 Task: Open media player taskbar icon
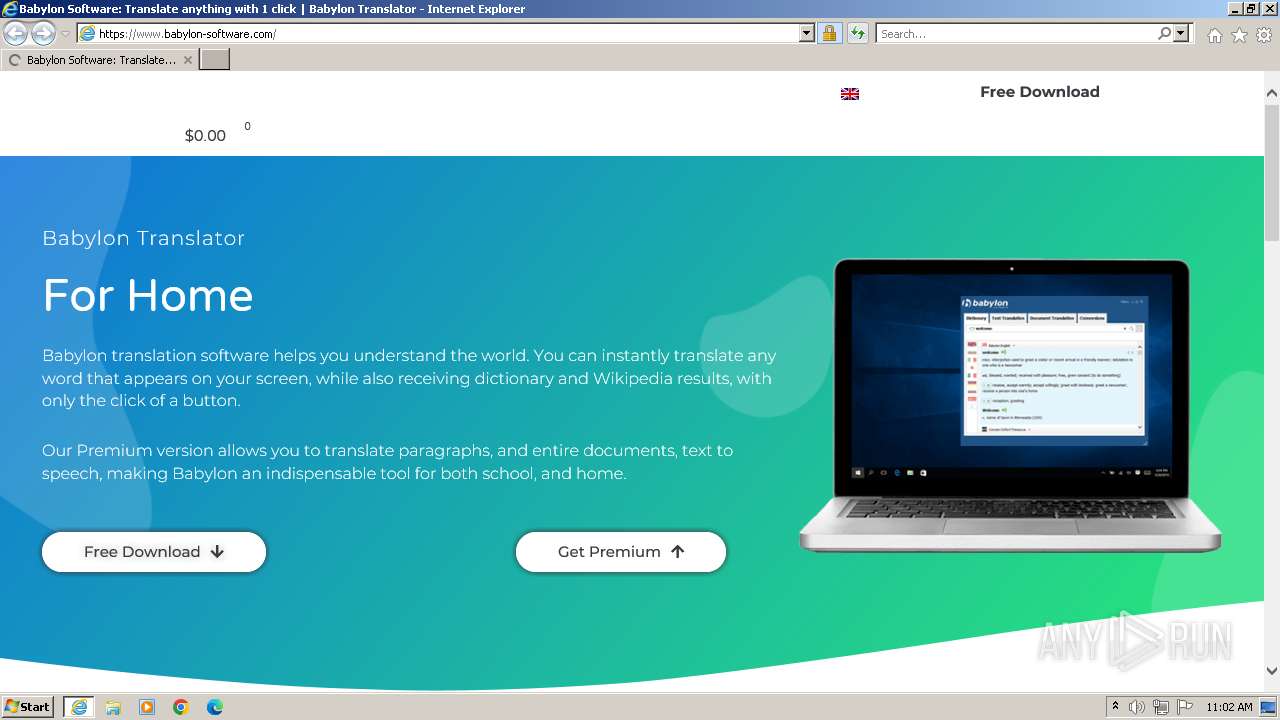tap(147, 707)
